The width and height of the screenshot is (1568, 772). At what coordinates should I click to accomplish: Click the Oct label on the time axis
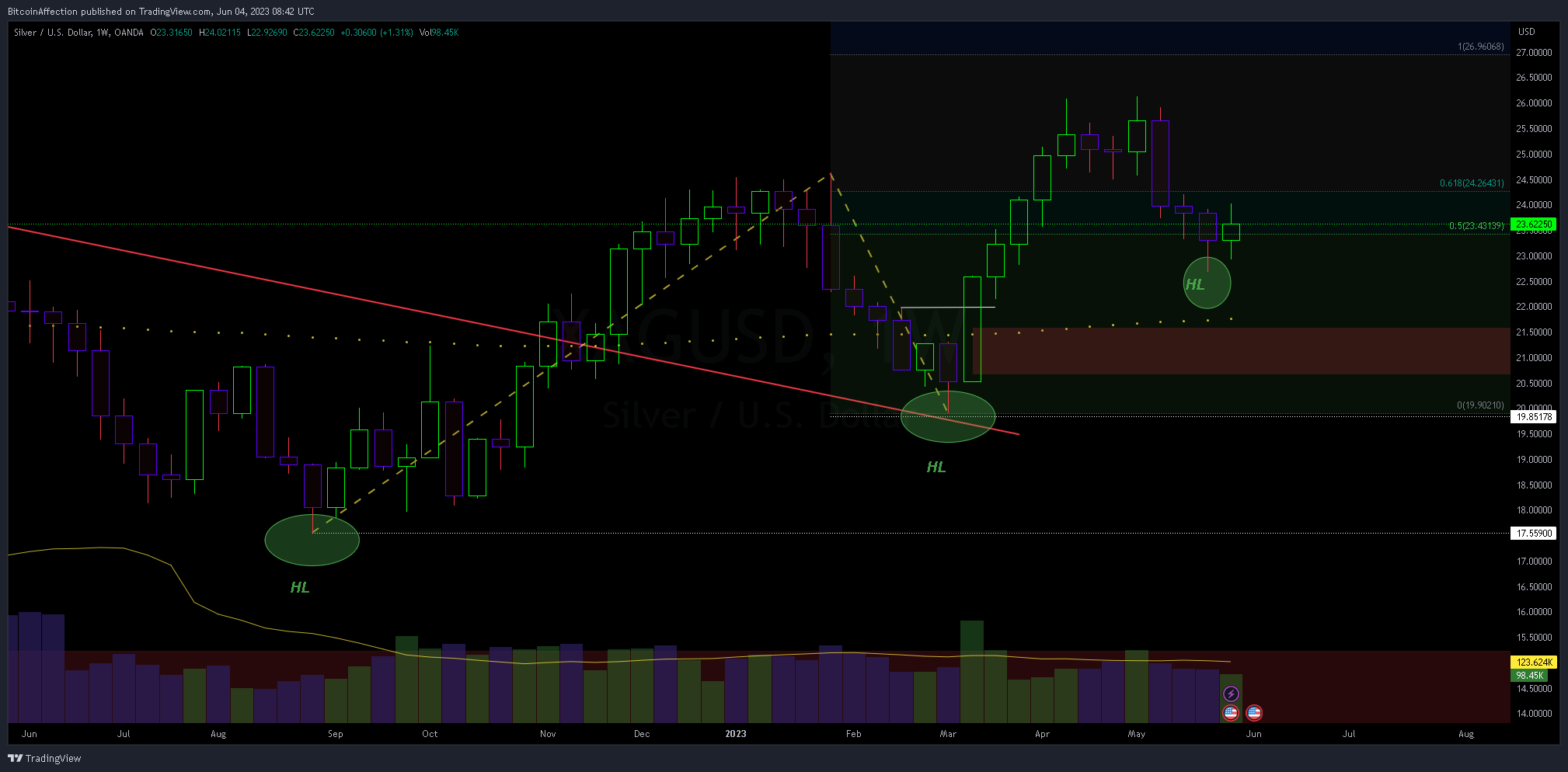coord(430,734)
